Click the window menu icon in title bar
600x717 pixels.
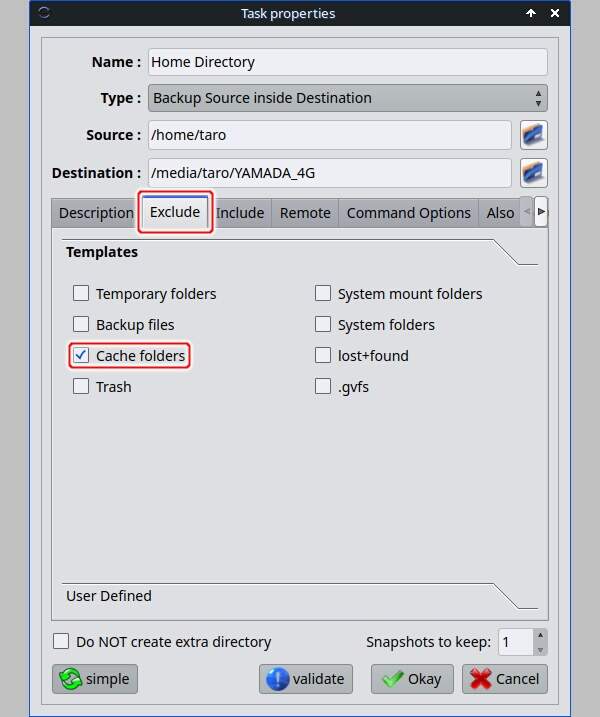click(x=44, y=13)
